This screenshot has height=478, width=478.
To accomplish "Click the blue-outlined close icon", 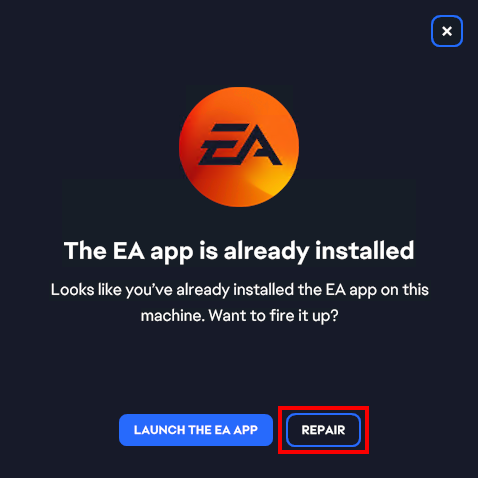I will pyautogui.click(x=447, y=31).
